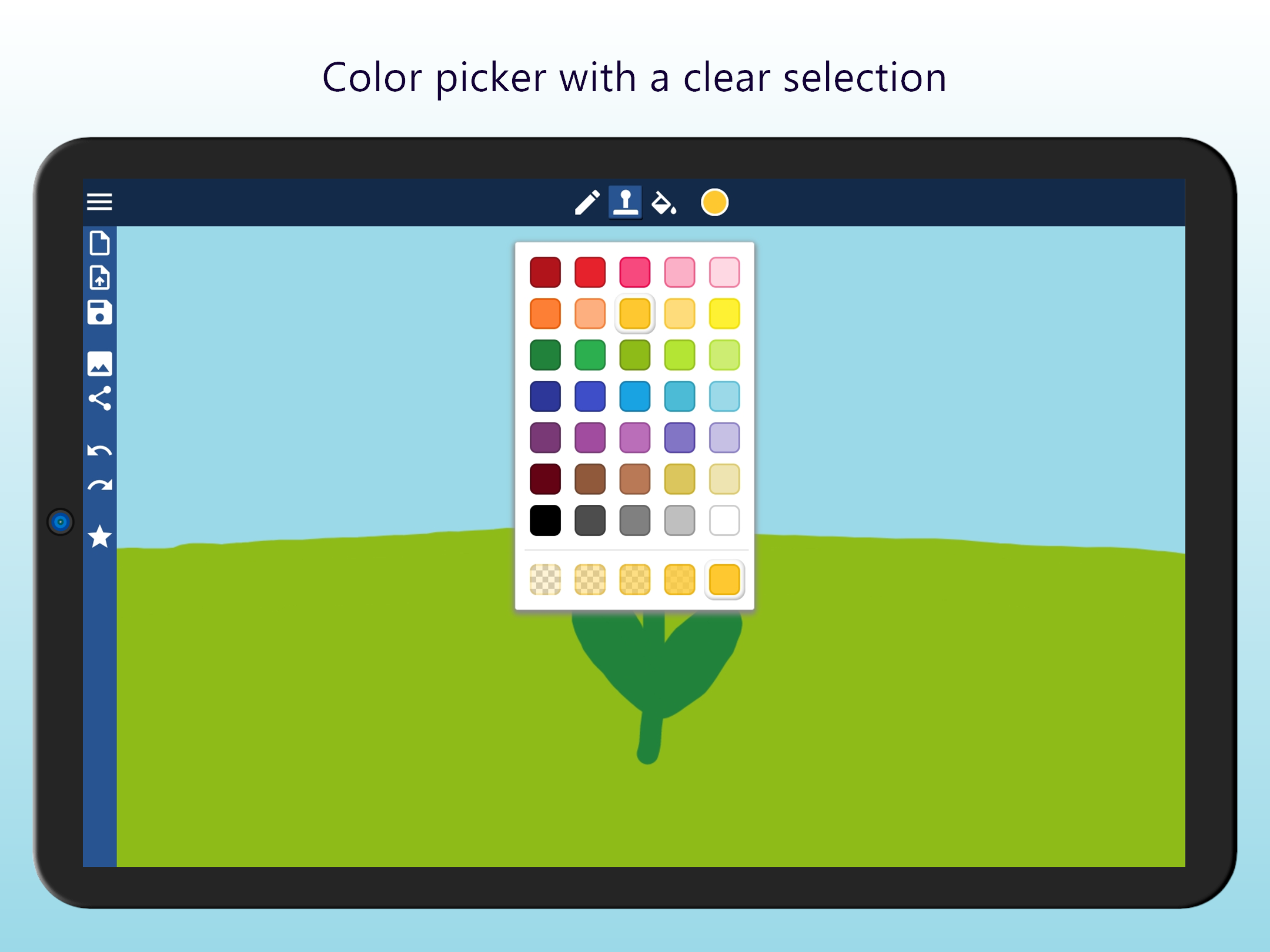Screen dimensions: 1270x952
Task: Choose the white color swatch
Action: [x=724, y=521]
